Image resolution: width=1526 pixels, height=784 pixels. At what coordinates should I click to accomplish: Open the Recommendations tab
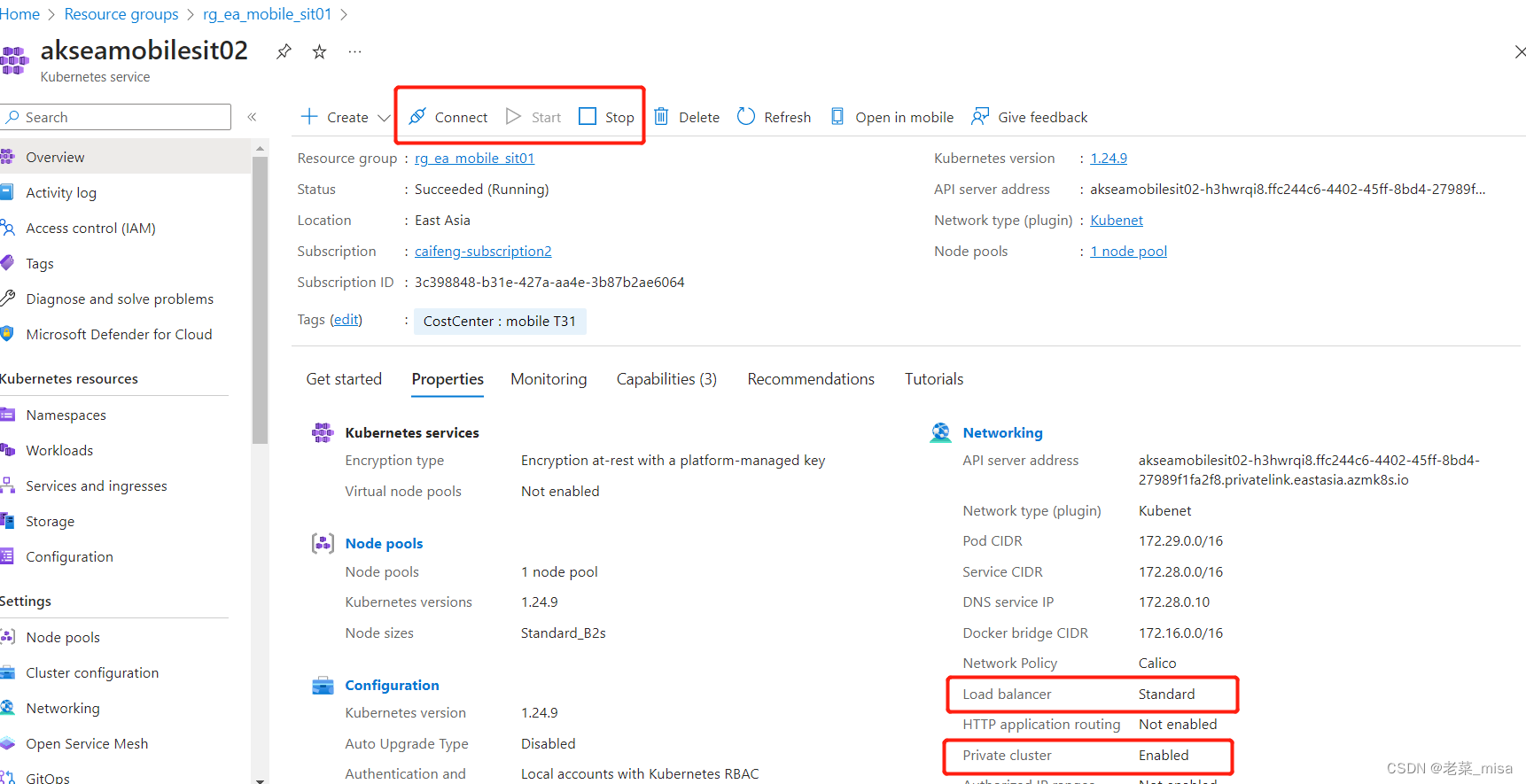811,379
